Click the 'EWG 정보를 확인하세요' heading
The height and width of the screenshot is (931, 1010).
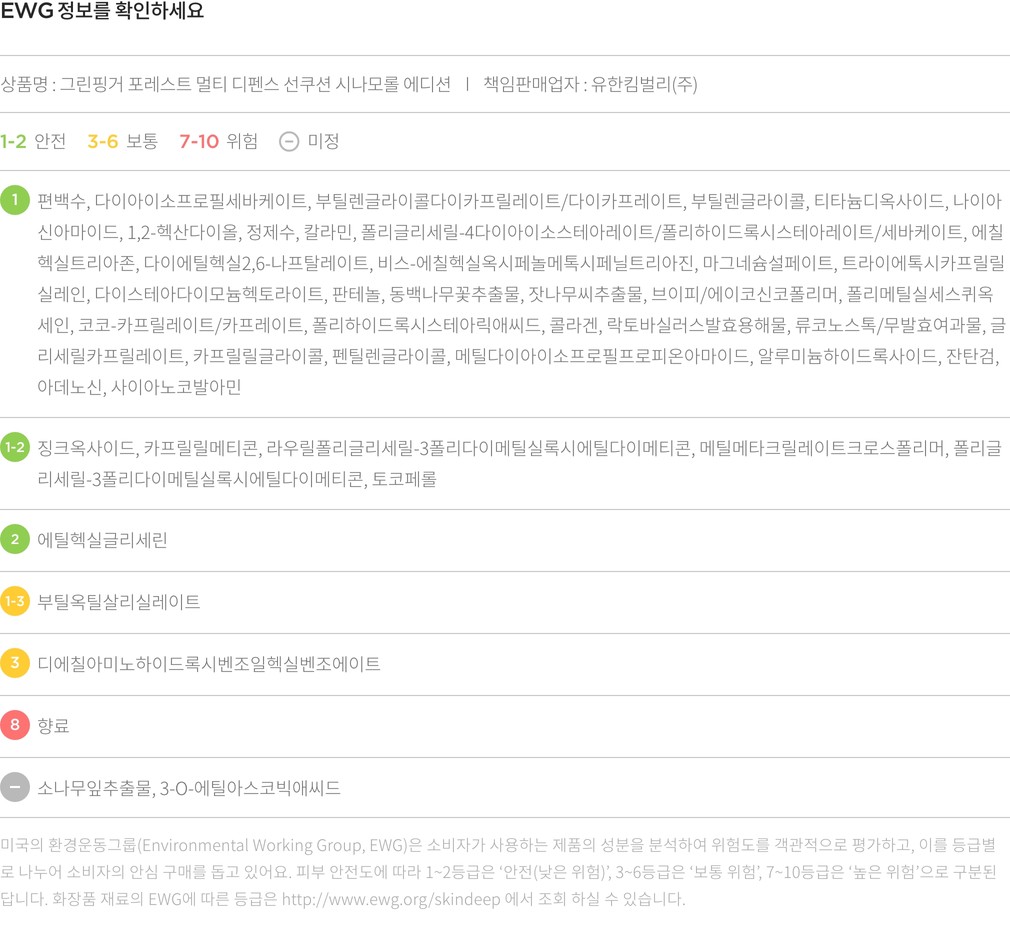[102, 12]
